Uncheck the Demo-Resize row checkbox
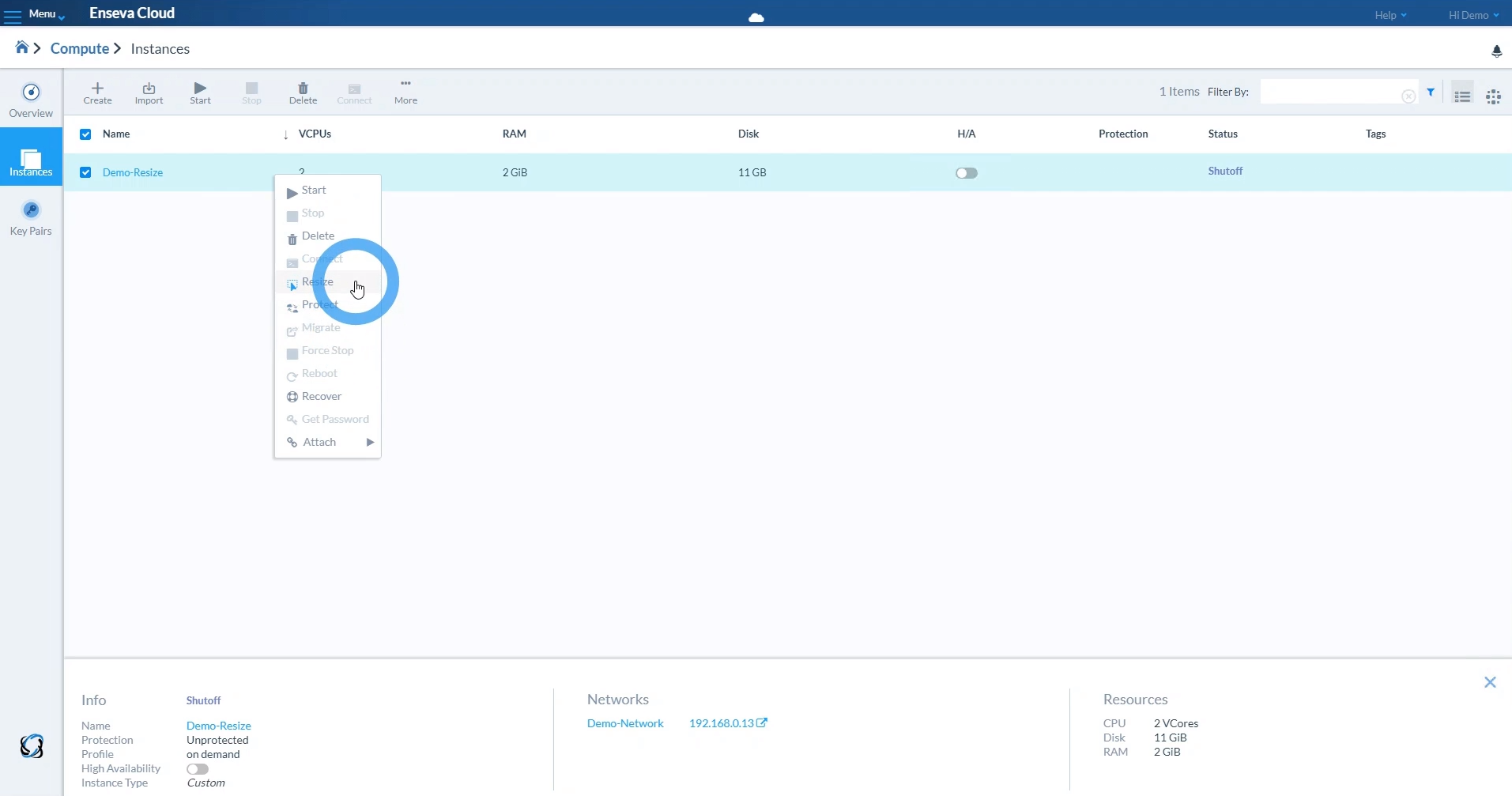The width and height of the screenshot is (1512, 796). [85, 172]
